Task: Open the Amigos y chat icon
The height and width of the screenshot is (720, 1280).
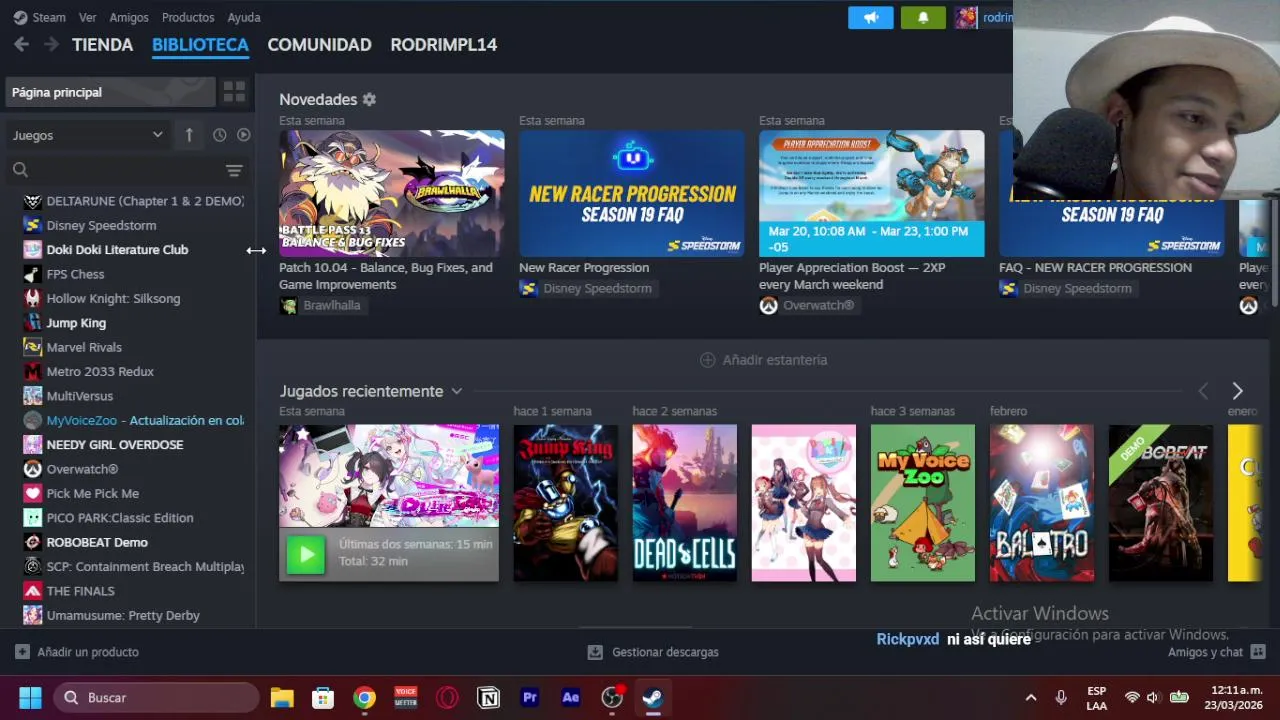Action: pos(1258,652)
